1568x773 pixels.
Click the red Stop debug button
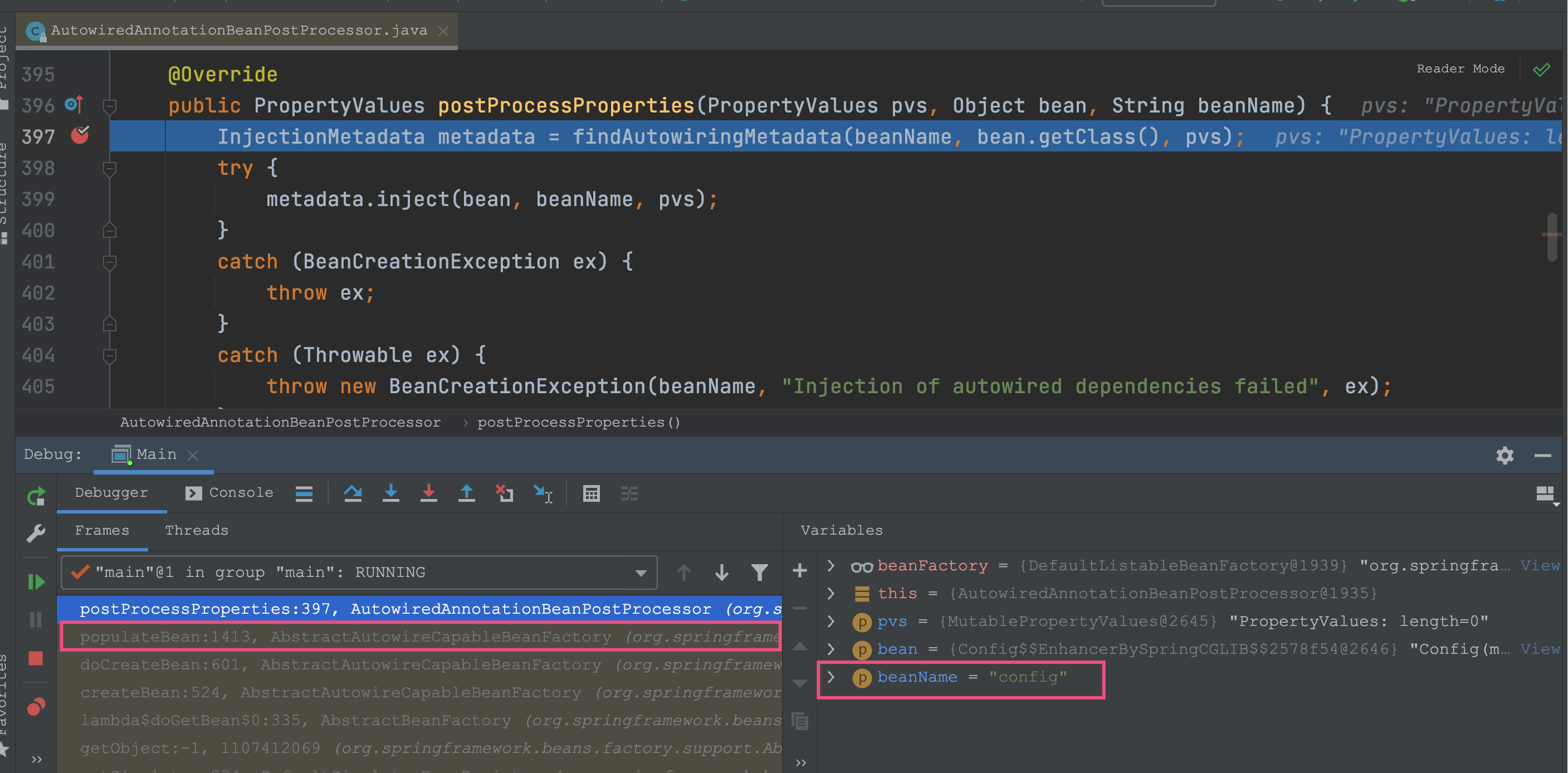[36, 658]
